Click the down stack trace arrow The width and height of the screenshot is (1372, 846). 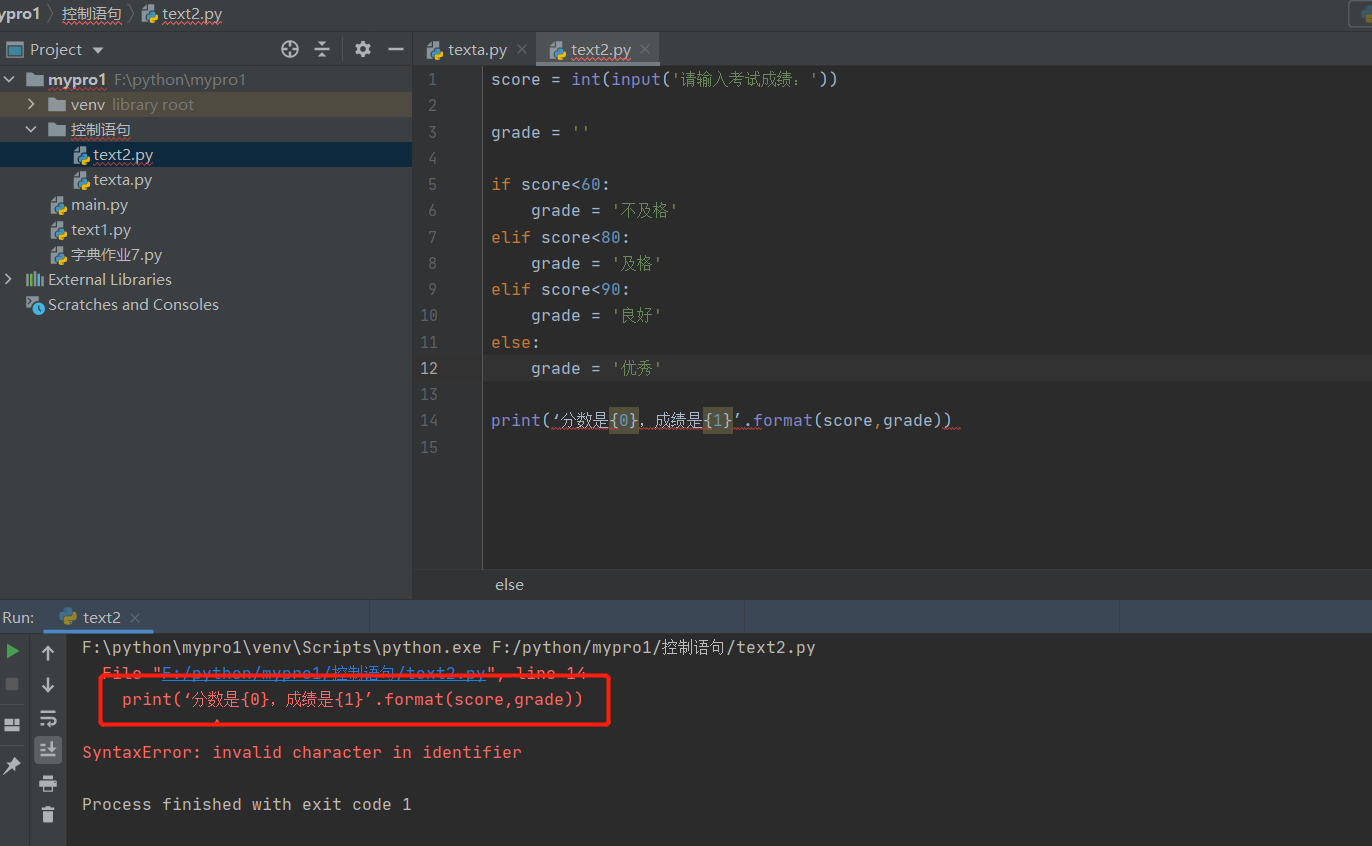48,685
